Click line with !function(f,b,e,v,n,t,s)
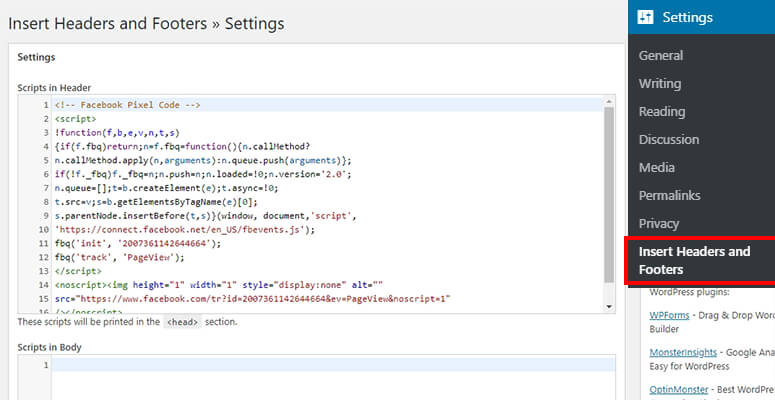Screen dimensions: 775x400 tap(117, 133)
